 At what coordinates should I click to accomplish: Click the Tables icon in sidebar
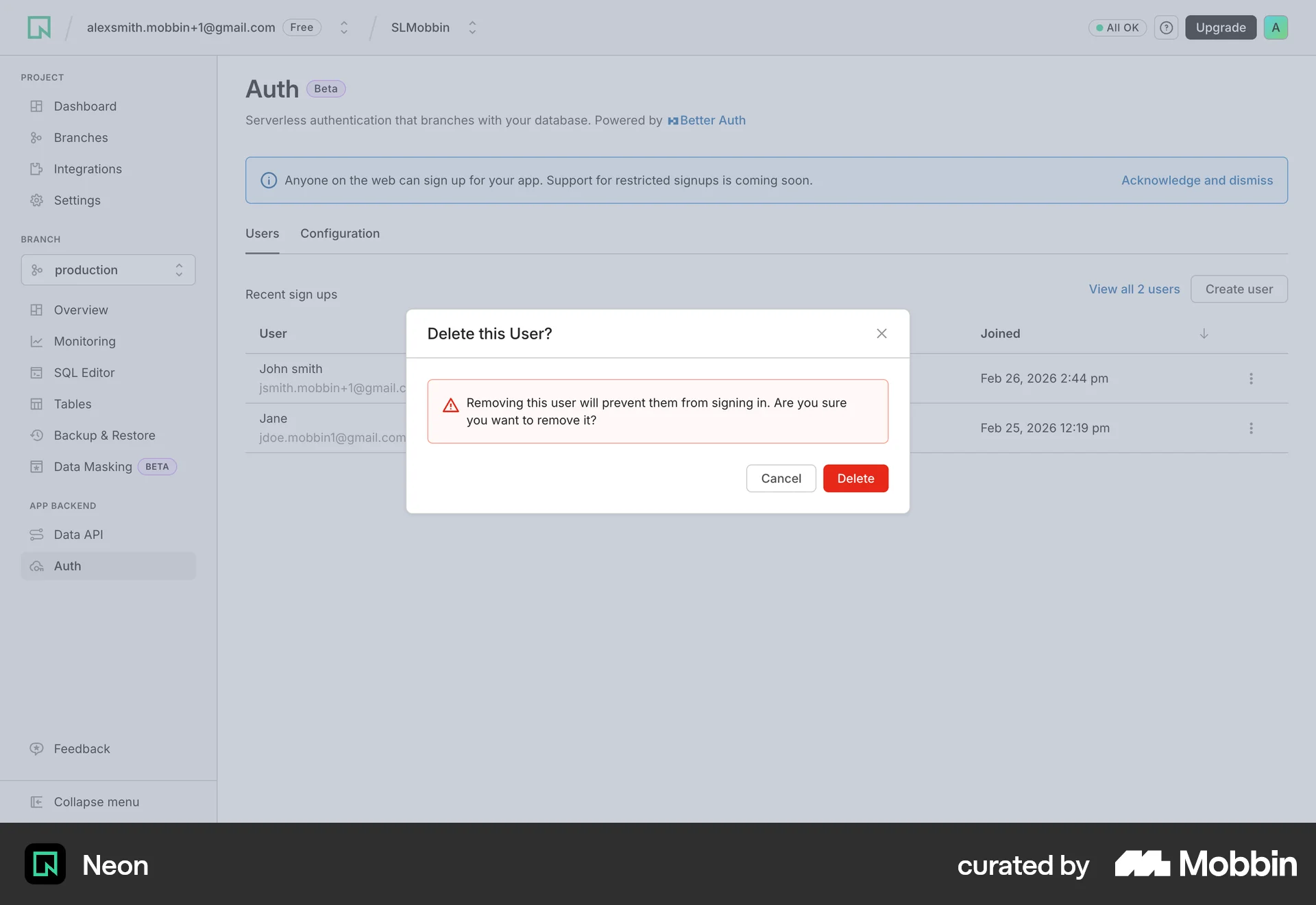tap(36, 404)
